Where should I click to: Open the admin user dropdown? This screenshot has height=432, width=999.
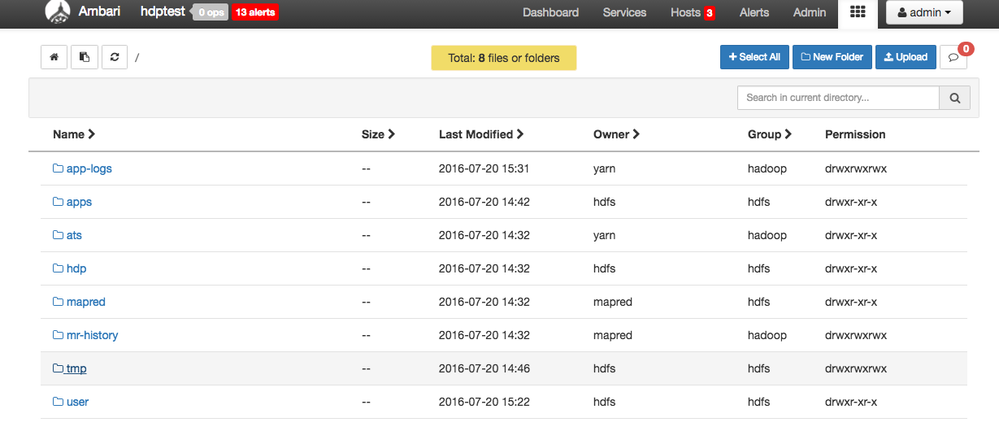(x=925, y=13)
